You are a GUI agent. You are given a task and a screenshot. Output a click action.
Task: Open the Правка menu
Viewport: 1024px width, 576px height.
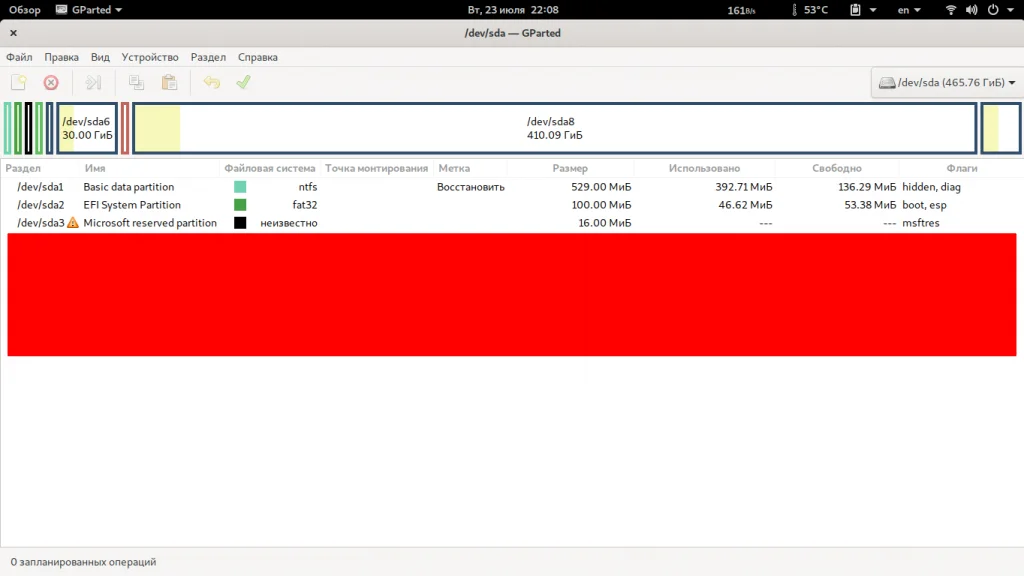coord(61,57)
